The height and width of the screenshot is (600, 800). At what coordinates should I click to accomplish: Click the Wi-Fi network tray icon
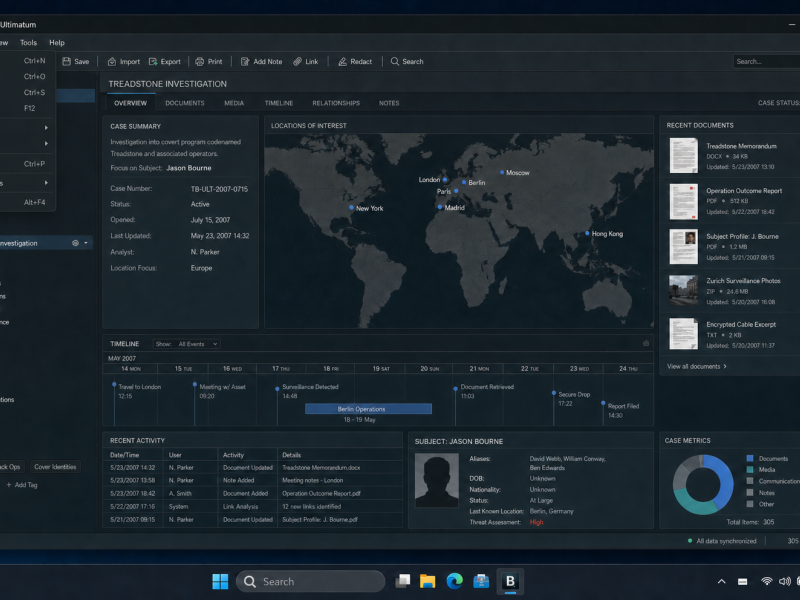click(766, 581)
